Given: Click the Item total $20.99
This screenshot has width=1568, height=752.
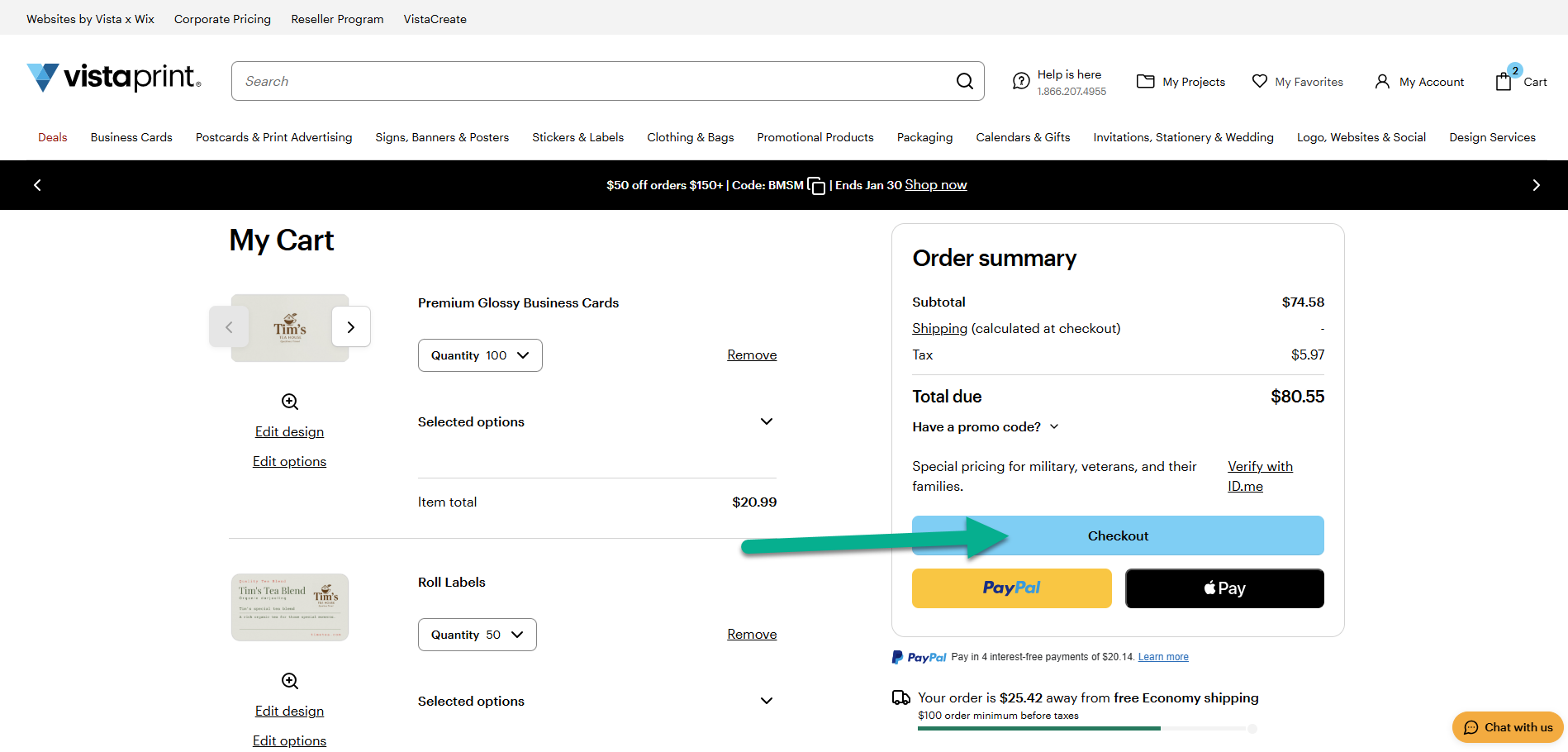Looking at the screenshot, I should [754, 502].
